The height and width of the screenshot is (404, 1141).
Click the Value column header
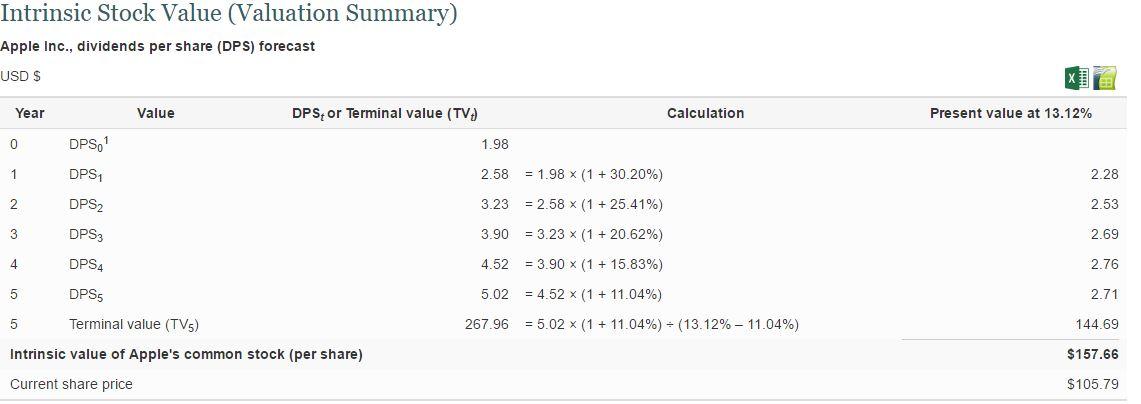click(155, 113)
